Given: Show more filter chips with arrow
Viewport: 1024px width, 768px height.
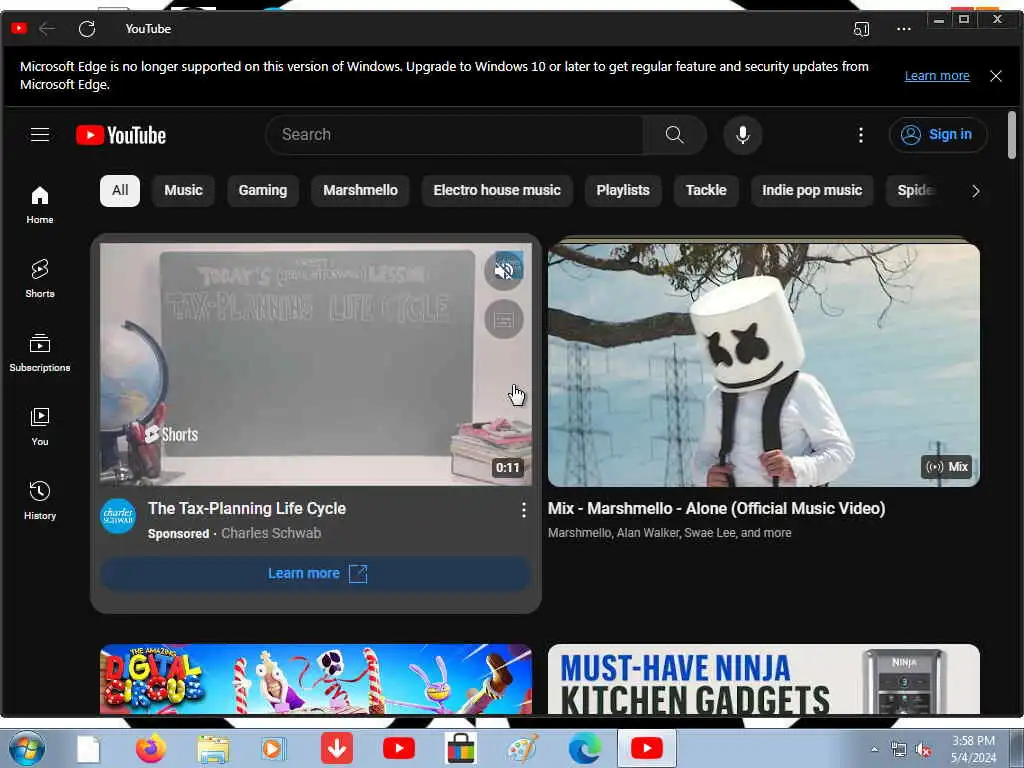Looking at the screenshot, I should tap(975, 191).
